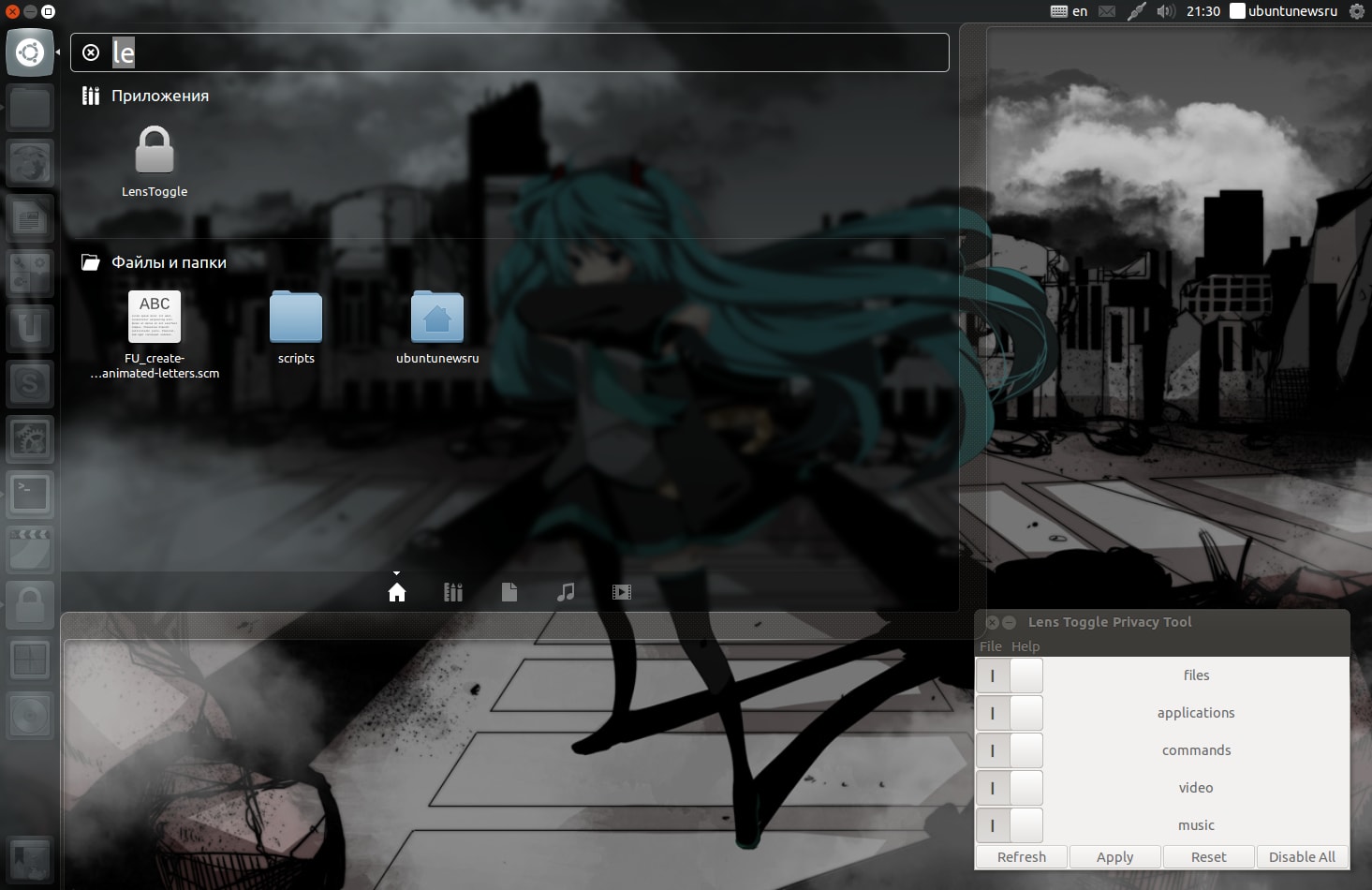Switch to the Music lens icon

566,592
